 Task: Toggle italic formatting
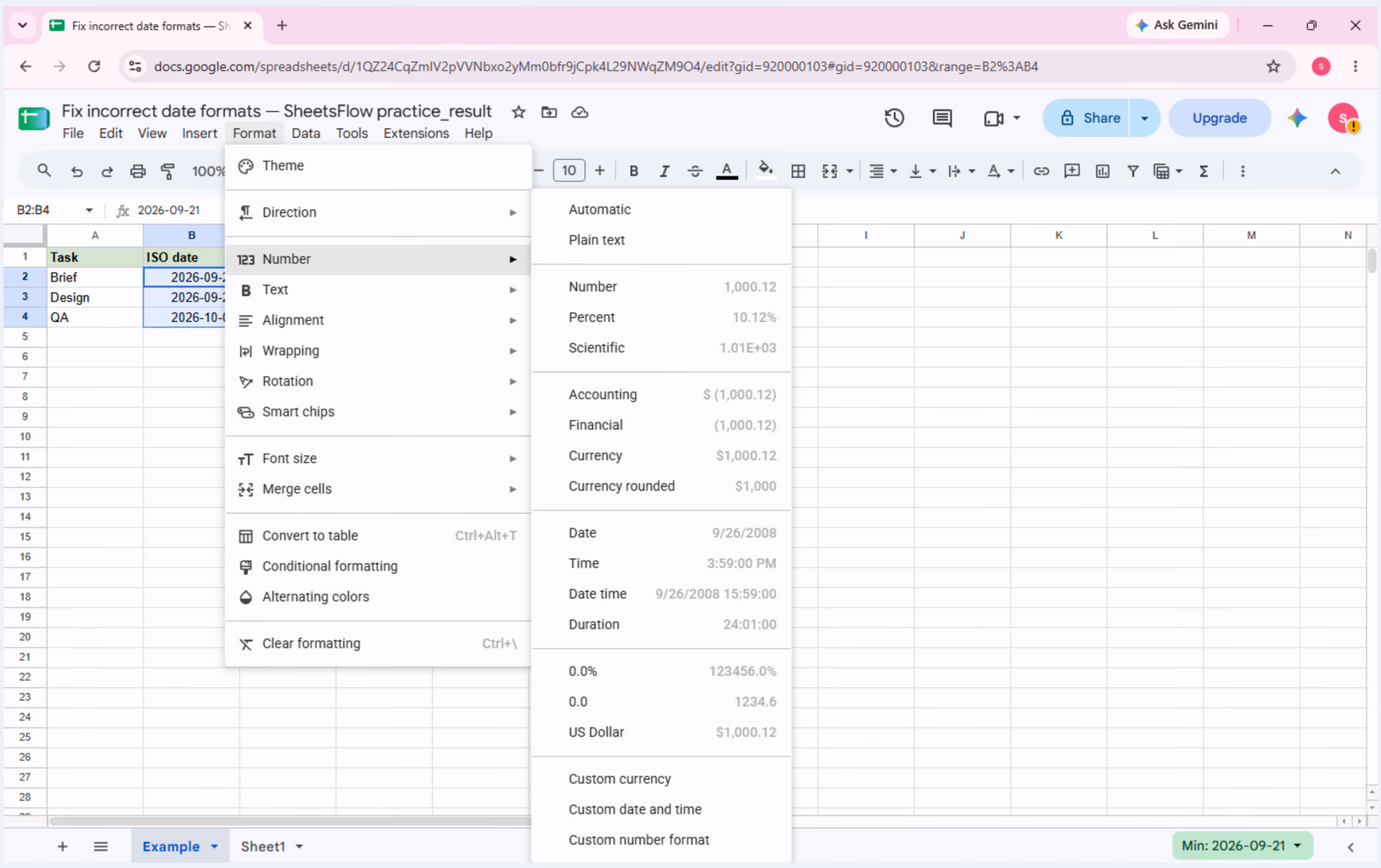tap(664, 171)
